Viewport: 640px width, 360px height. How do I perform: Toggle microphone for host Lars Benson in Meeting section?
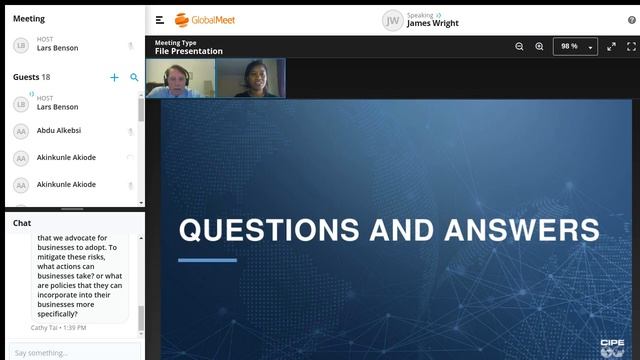click(131, 46)
